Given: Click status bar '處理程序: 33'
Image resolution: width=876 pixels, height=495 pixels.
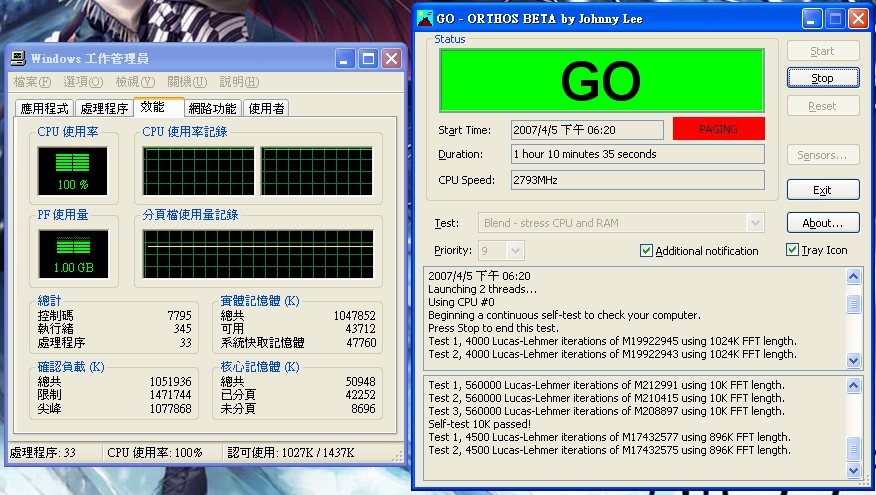Looking at the screenshot, I should coord(42,453).
